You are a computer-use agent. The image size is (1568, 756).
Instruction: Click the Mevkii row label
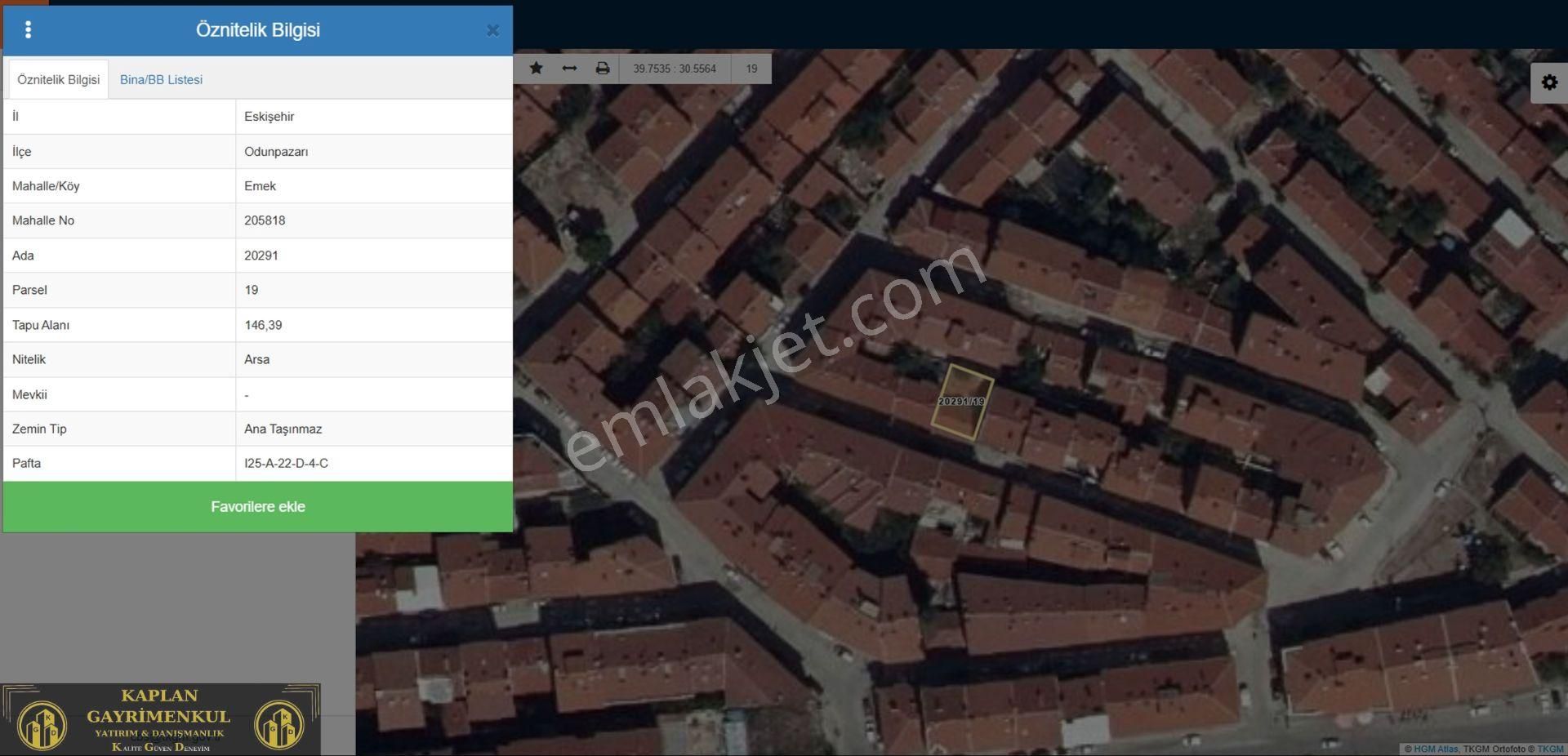pos(29,394)
